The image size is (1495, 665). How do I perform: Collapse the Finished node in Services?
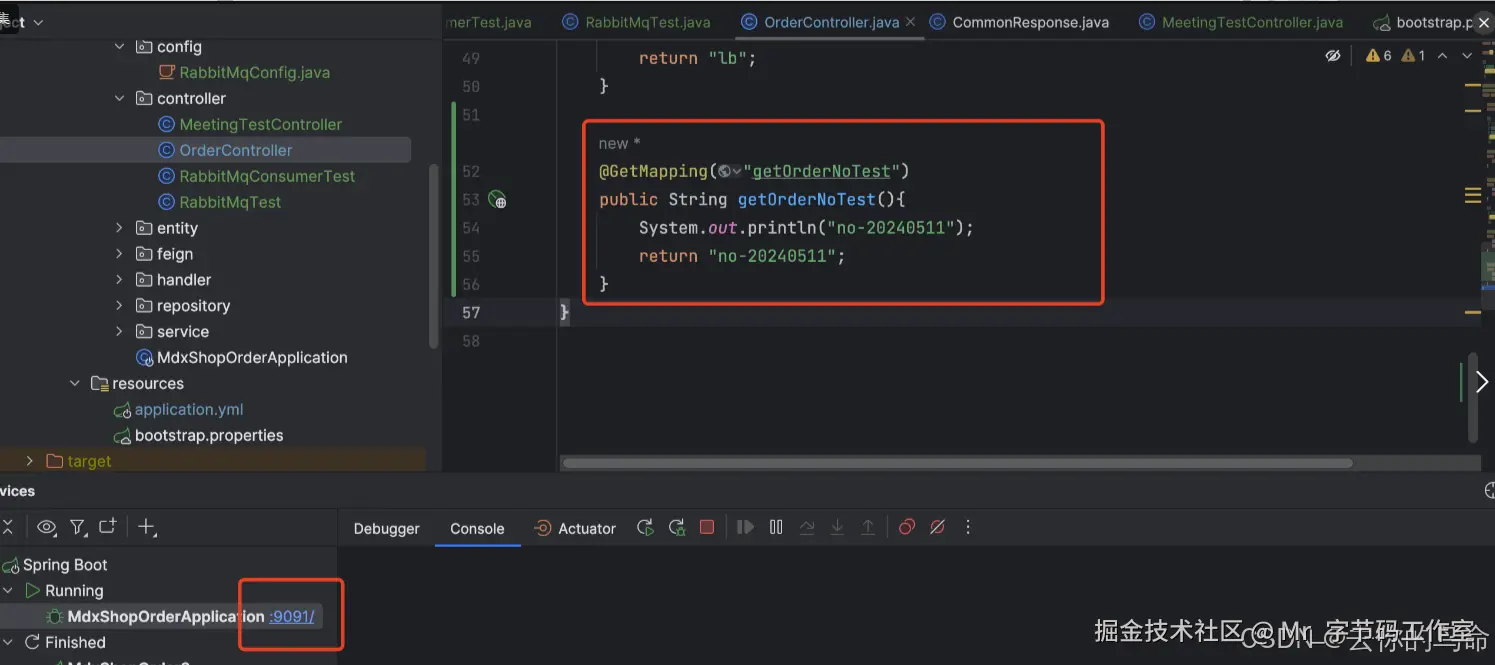pos(8,642)
